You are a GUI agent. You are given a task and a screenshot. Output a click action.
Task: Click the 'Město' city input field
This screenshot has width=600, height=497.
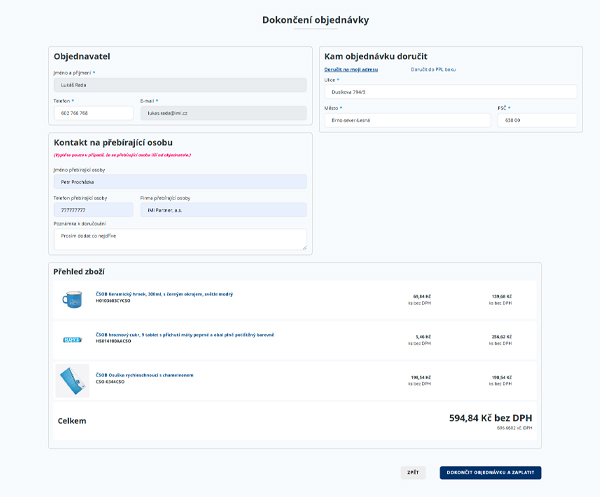(406, 120)
